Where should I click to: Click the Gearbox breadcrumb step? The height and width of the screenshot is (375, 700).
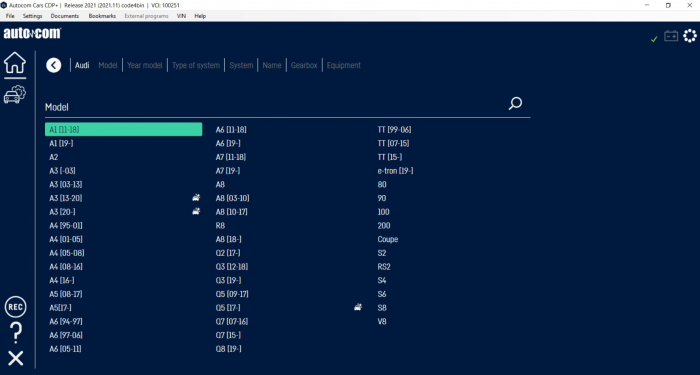(304, 65)
